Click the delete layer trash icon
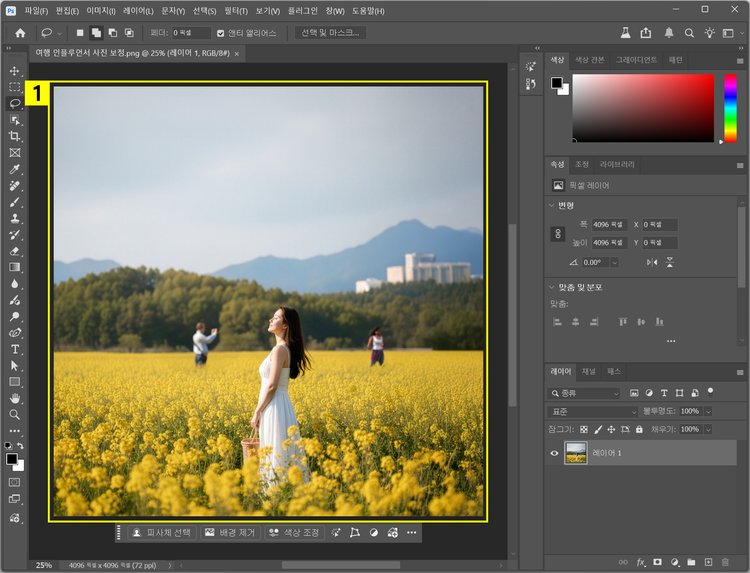The width and height of the screenshot is (750, 573). pyautogui.click(x=725, y=562)
